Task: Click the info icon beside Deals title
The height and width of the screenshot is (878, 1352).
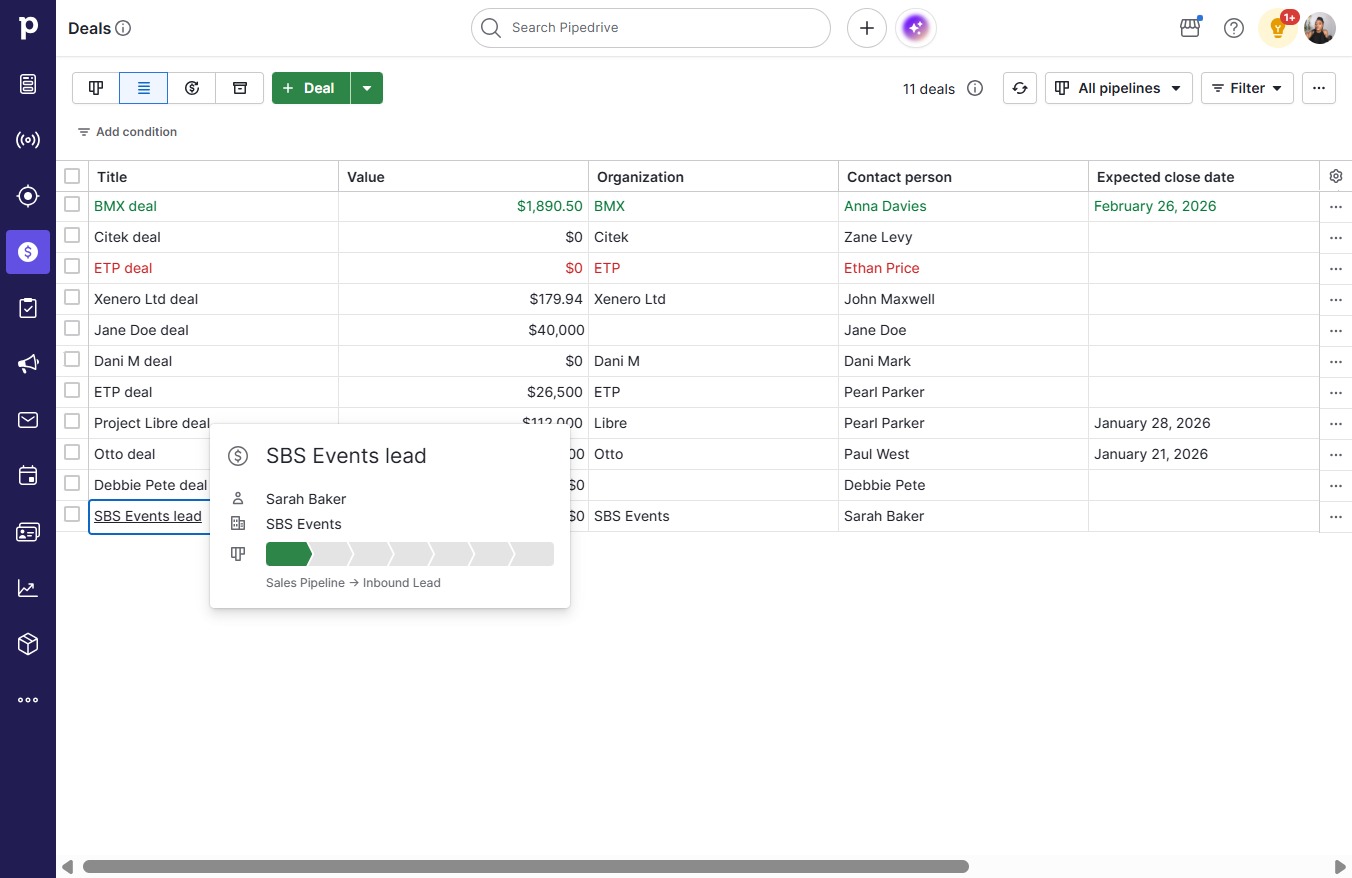Action: (124, 28)
